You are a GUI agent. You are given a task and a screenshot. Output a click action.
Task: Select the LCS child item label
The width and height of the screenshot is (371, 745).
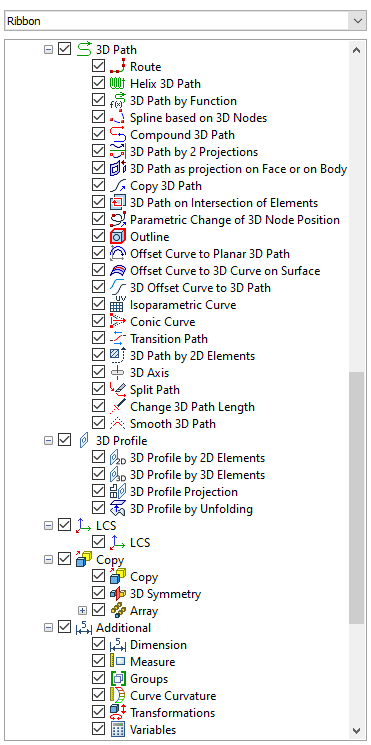pos(140,543)
